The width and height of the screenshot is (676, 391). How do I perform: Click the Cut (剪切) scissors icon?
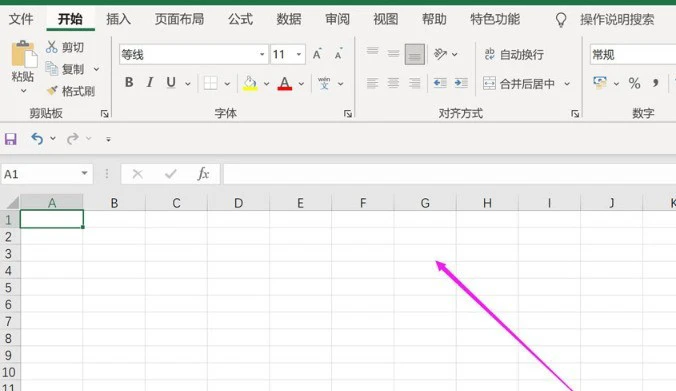(52, 47)
